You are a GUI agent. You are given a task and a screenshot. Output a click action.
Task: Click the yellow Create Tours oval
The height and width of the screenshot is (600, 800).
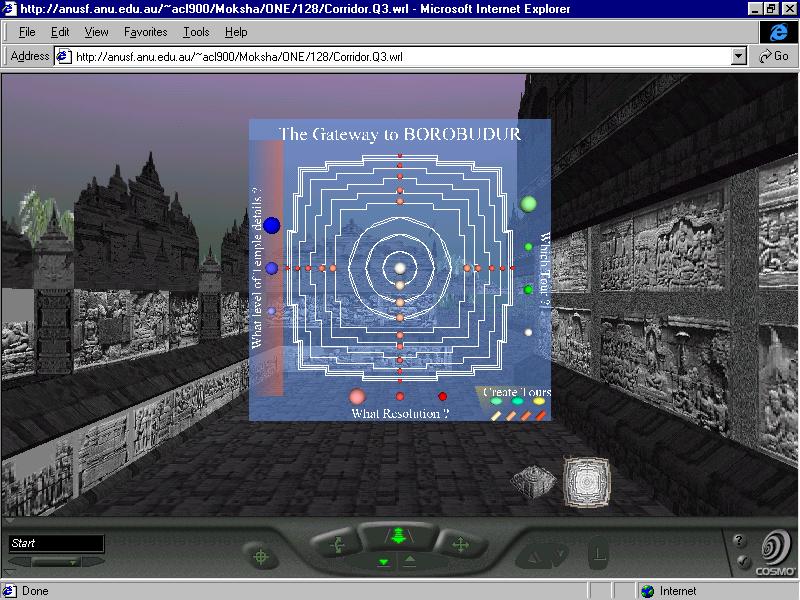click(539, 402)
